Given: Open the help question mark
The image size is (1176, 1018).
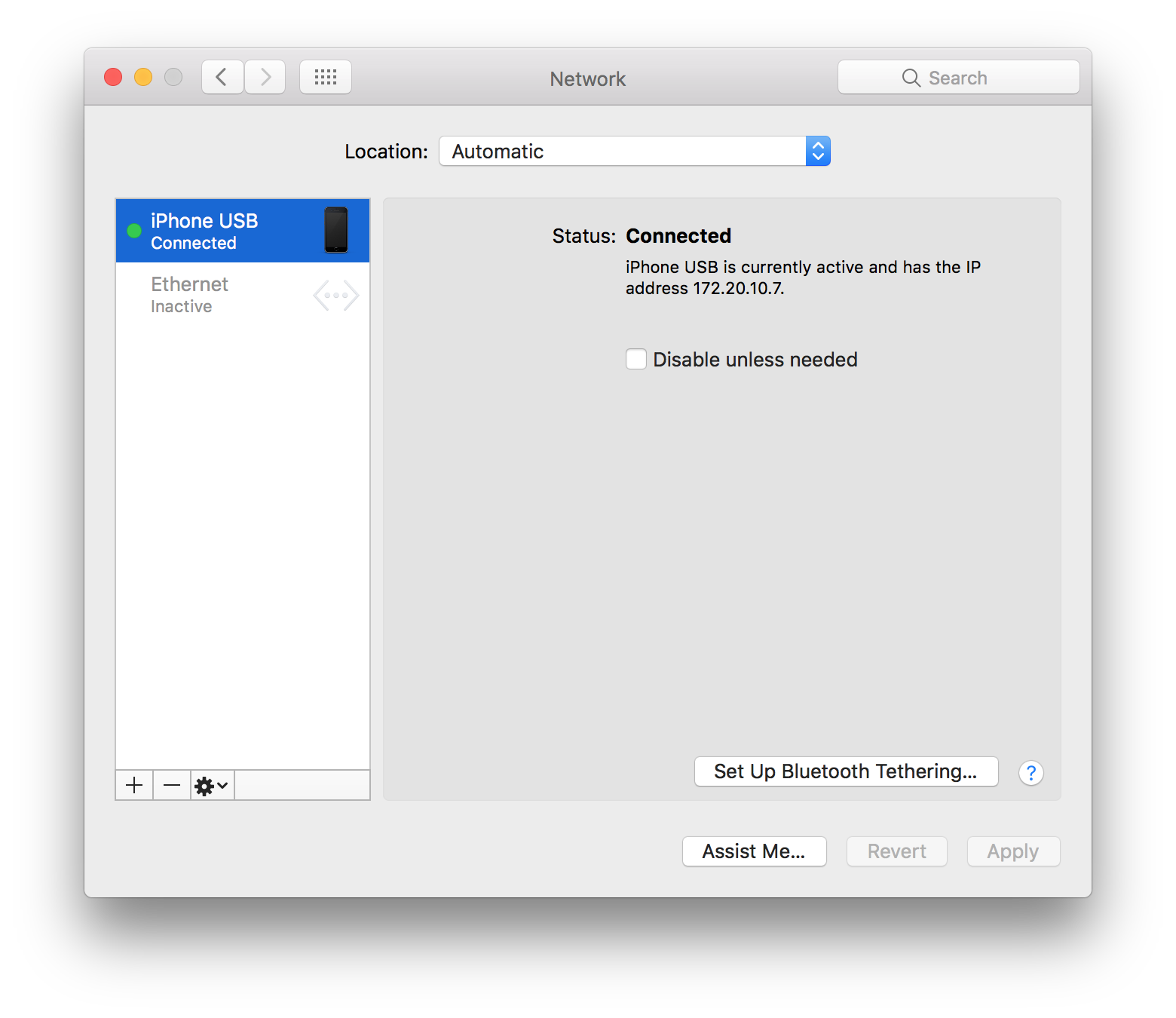Looking at the screenshot, I should [x=1031, y=772].
